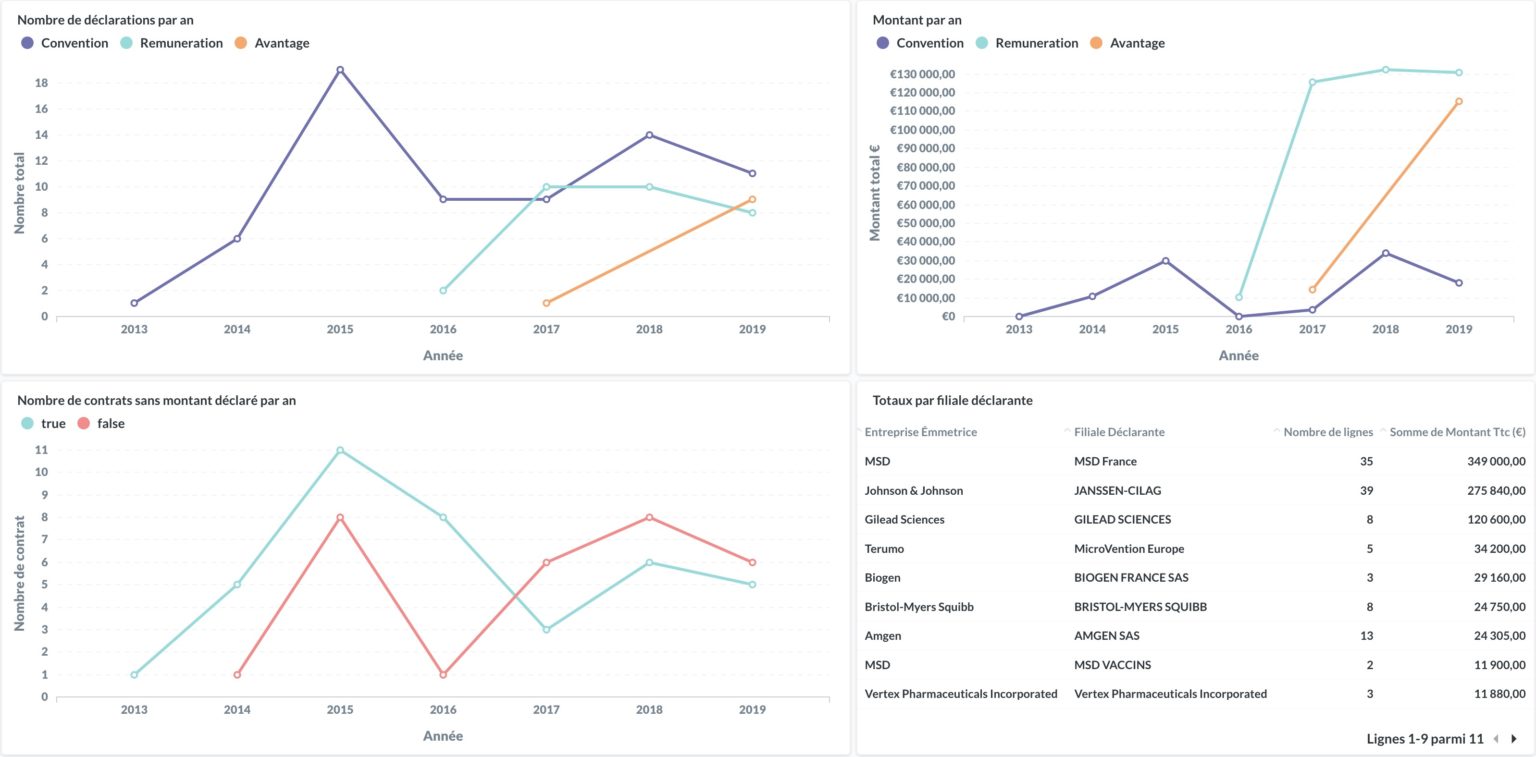Toggle Remuneration series in the Nombre de déclarations legend
This screenshot has width=1536, height=757.
[172, 43]
